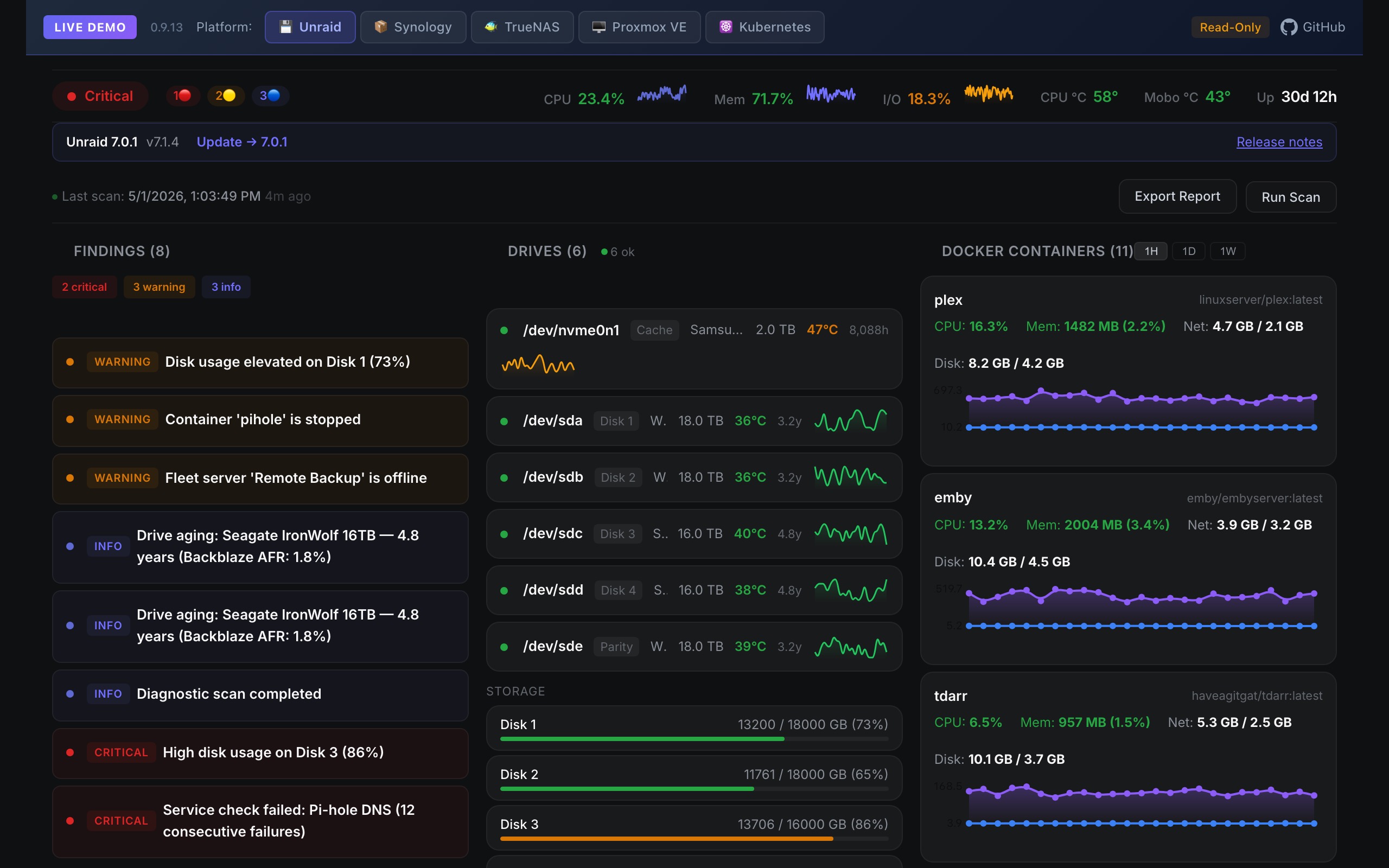Click the tdarr container name
Viewport: 1389px width, 868px height.
pos(951,697)
